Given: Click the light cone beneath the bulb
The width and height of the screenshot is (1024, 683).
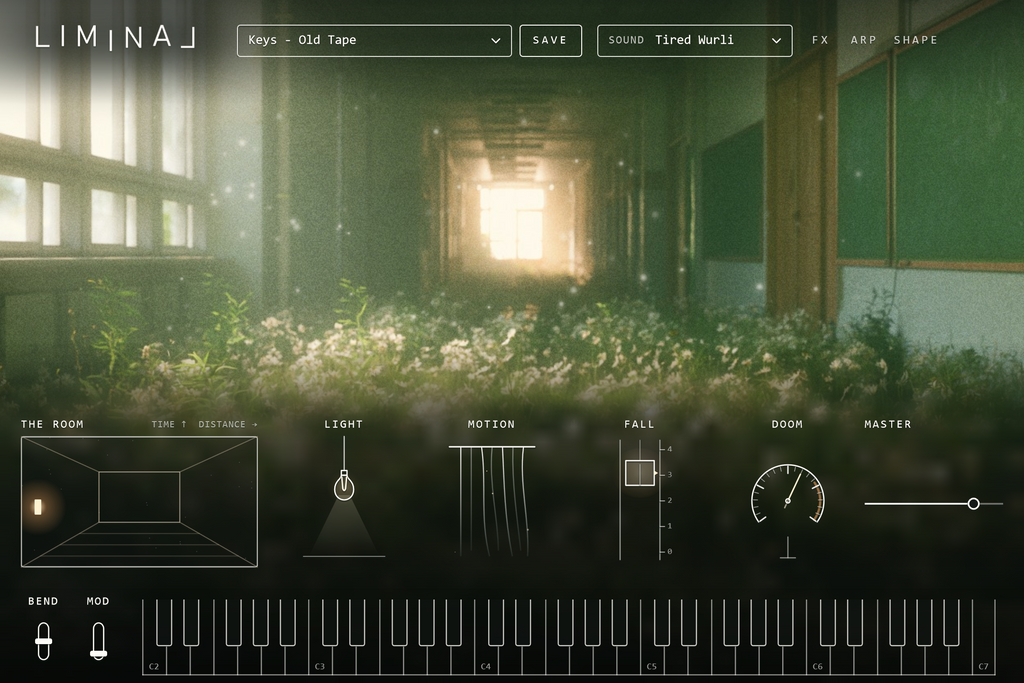Looking at the screenshot, I should [x=344, y=529].
